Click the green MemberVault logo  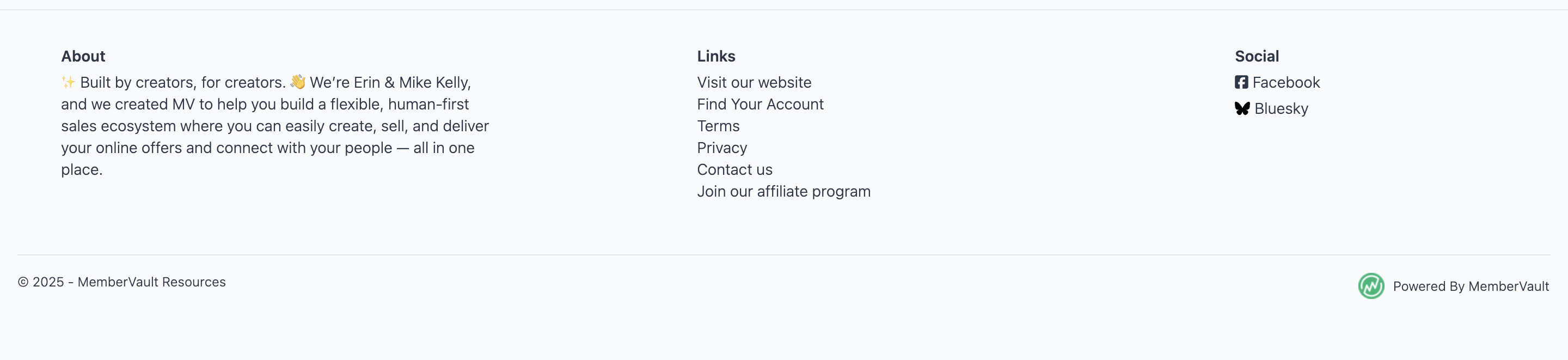point(1371,286)
